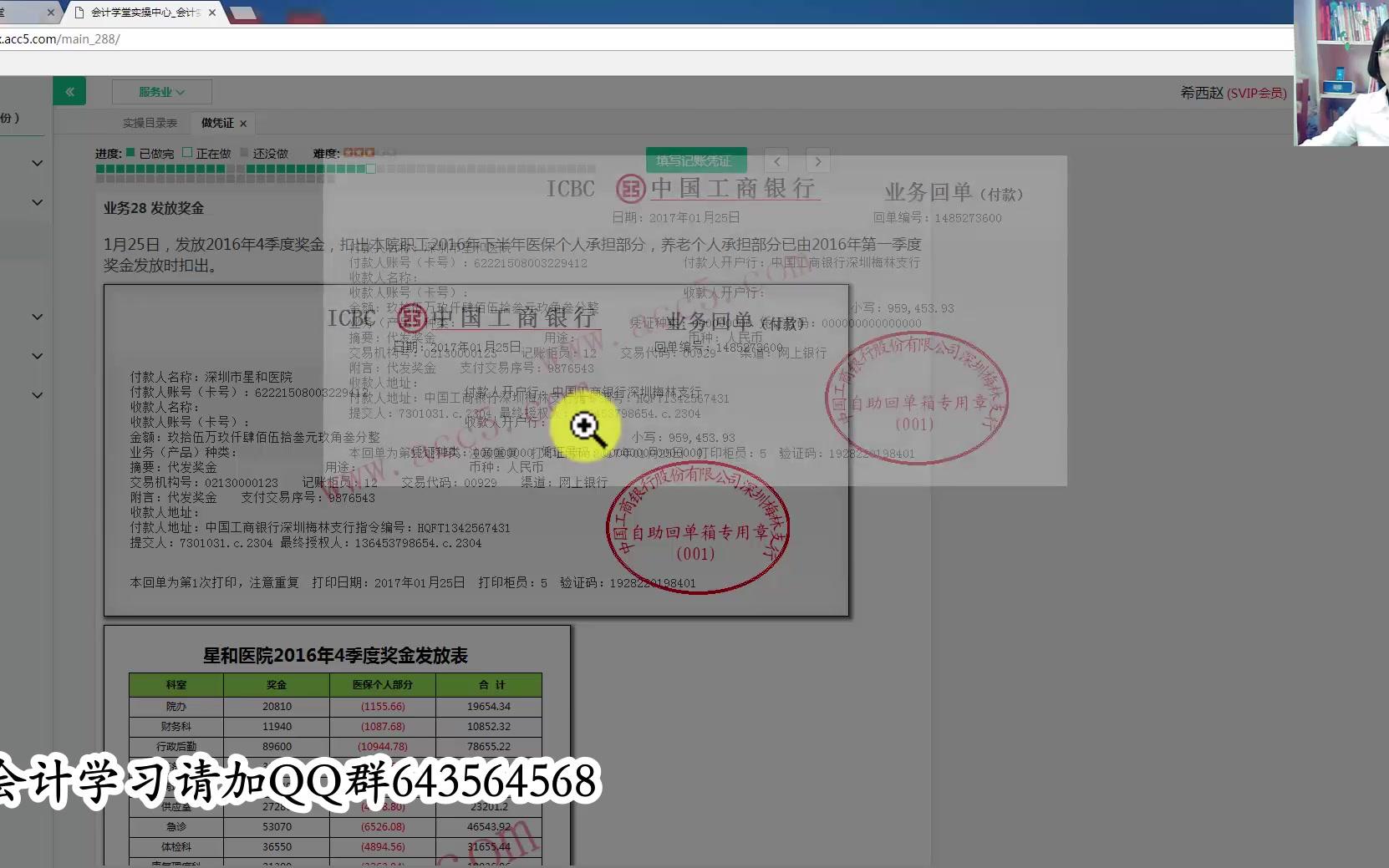Click the deduction value (1155.66)

[x=383, y=707]
